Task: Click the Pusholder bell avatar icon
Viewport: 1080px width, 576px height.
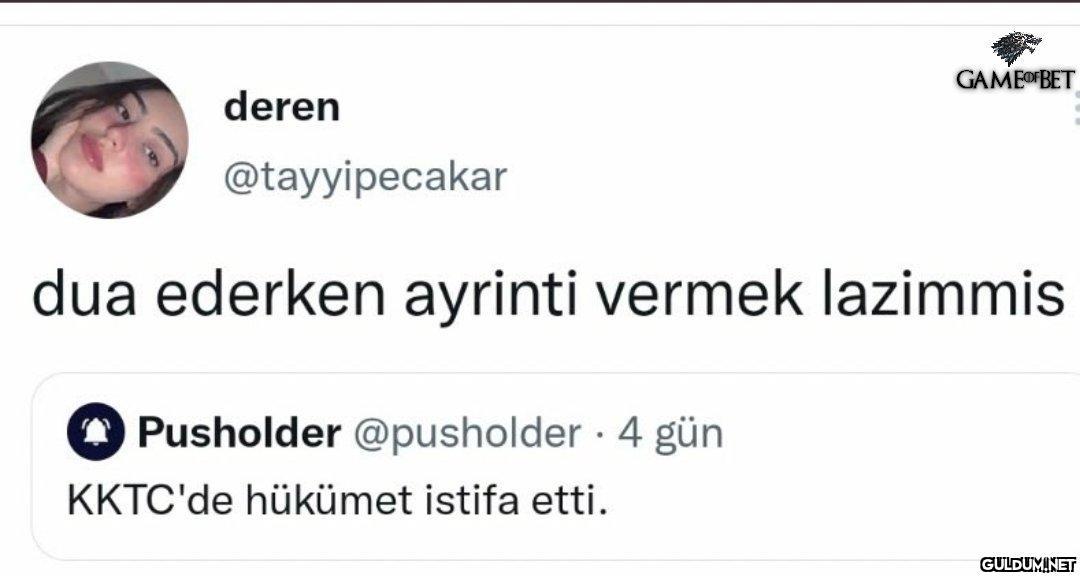Action: (96, 431)
